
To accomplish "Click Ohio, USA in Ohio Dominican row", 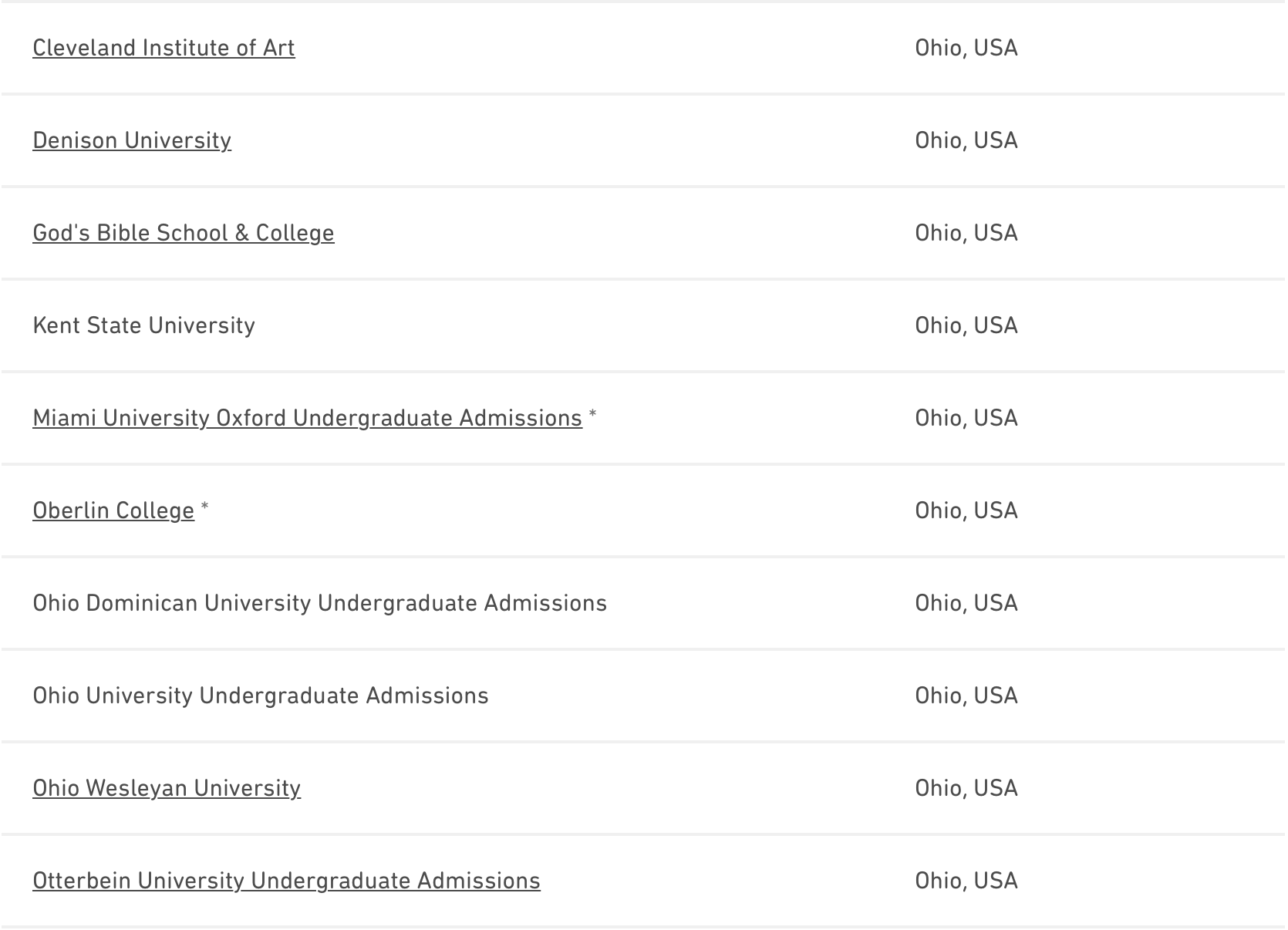I will click(966, 603).
